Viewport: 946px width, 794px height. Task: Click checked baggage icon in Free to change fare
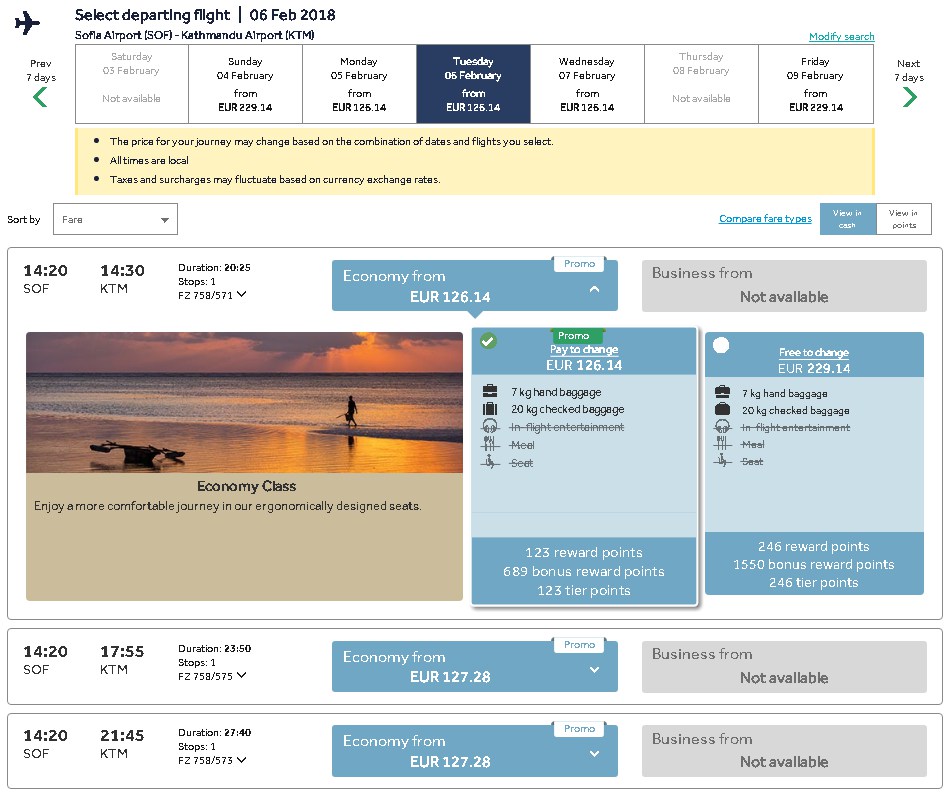tap(722, 410)
